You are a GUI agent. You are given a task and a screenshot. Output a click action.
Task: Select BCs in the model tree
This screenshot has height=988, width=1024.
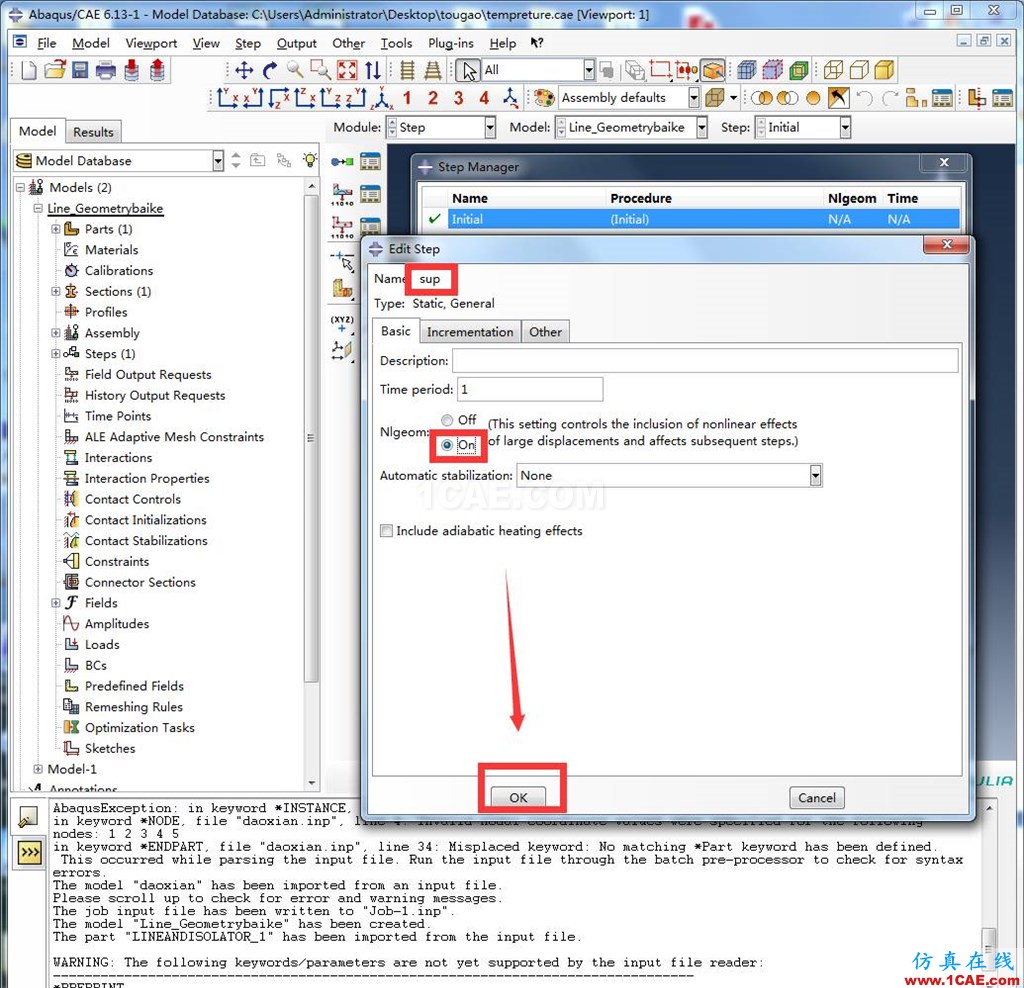click(95, 665)
